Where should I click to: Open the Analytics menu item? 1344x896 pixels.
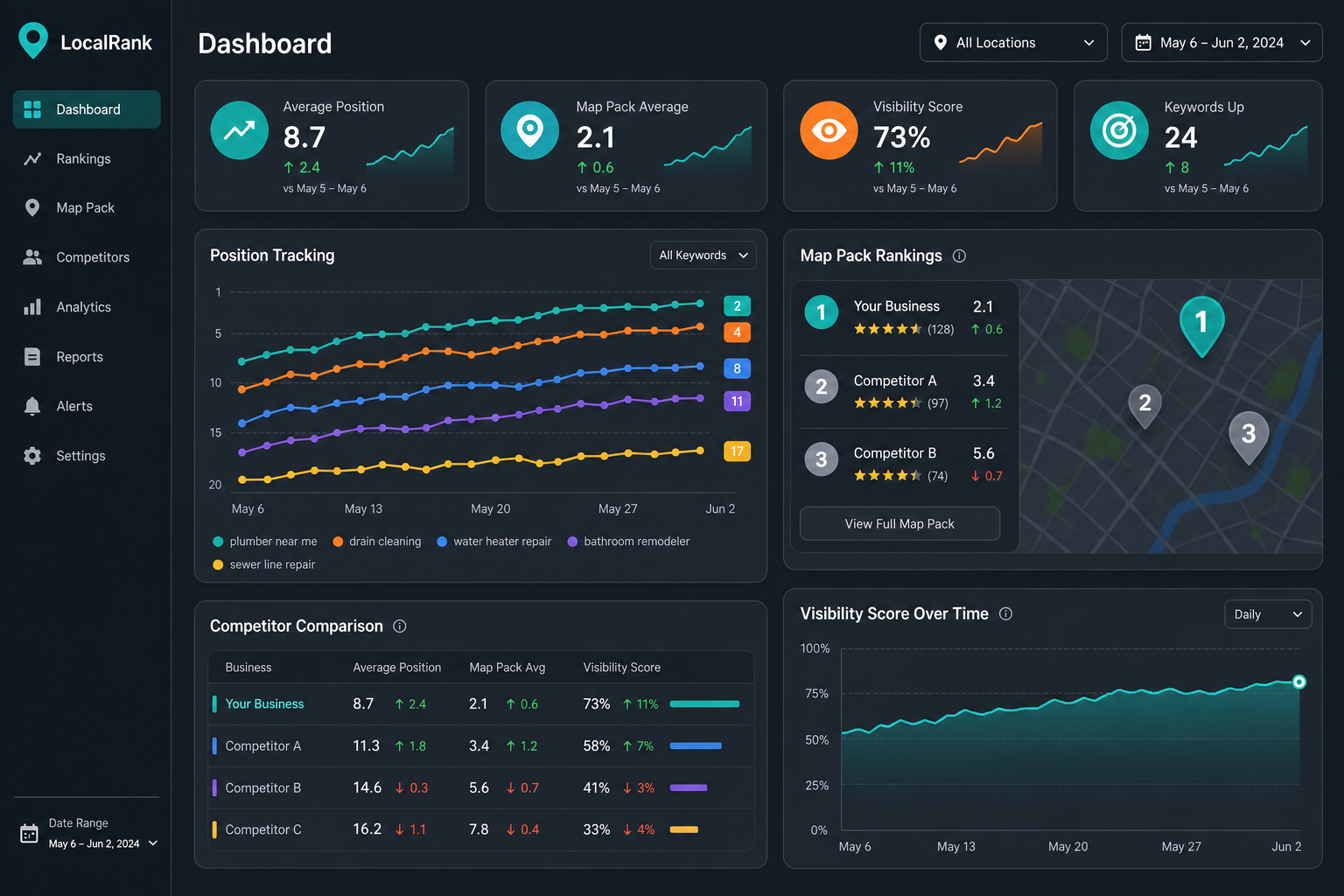(87, 307)
